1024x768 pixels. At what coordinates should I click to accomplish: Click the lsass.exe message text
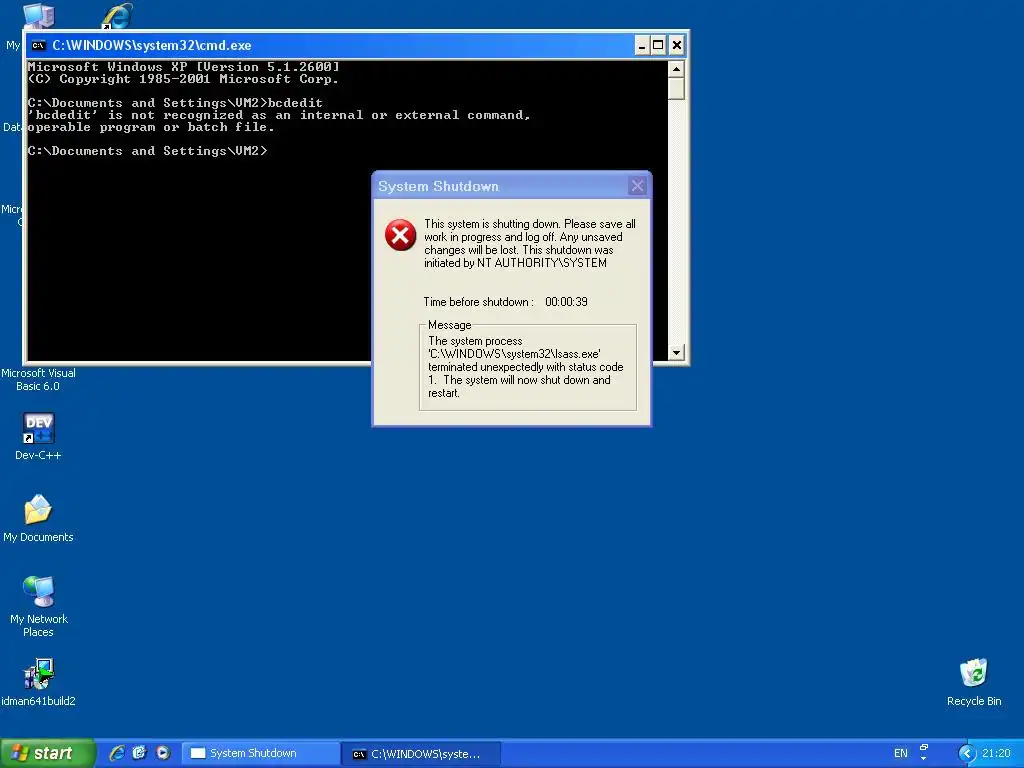click(x=526, y=367)
